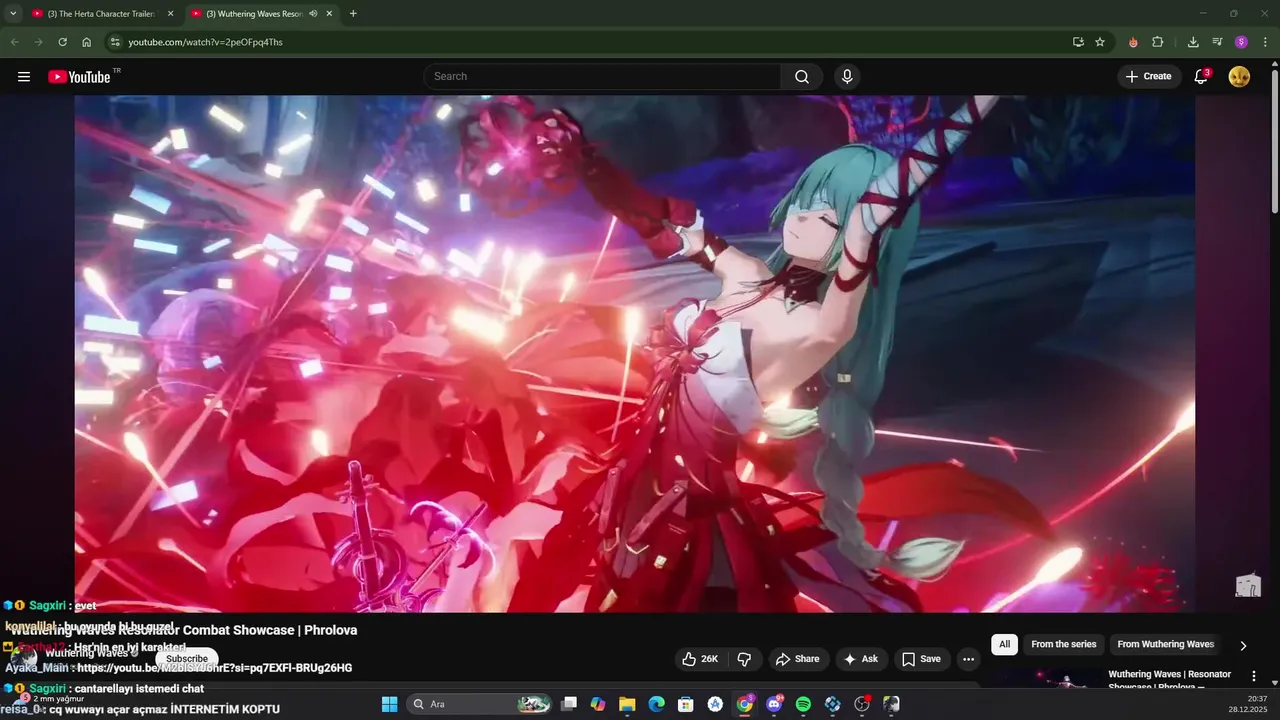Screen dimensions: 1280x720
Task: Click the YouTube search magnifier button
Action: 802,76
